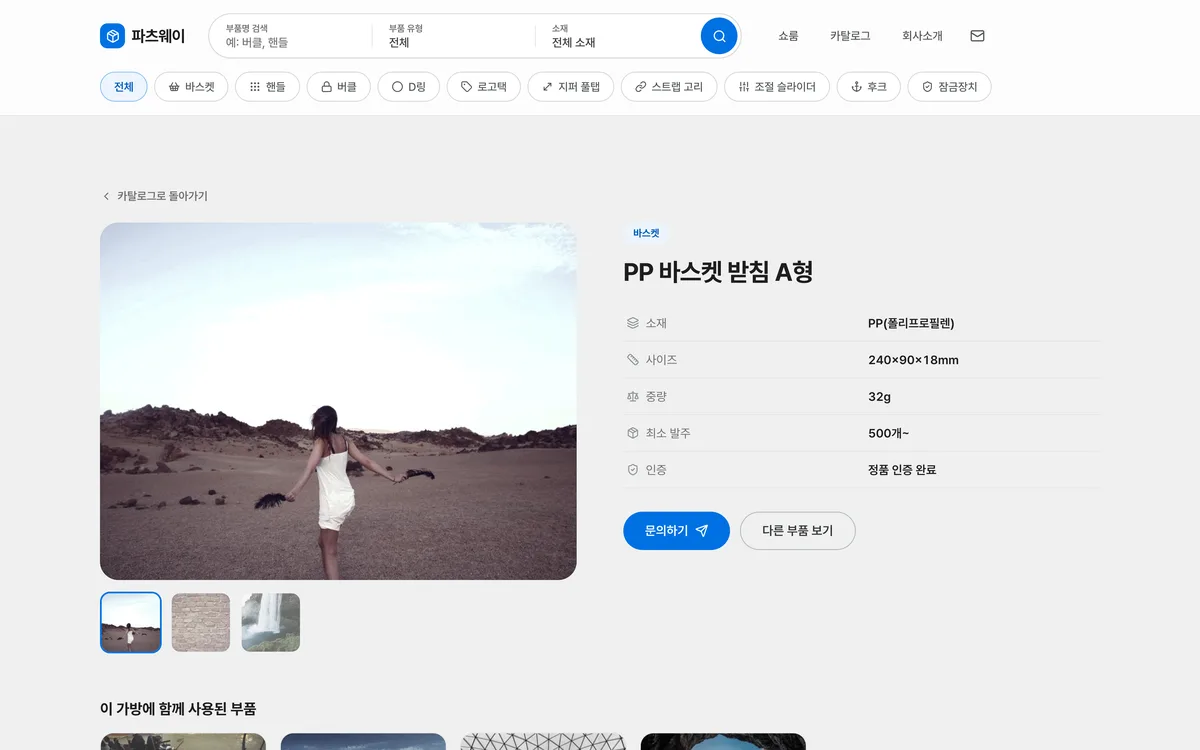
Task: Click the 문의하기 button
Action: pos(676,531)
